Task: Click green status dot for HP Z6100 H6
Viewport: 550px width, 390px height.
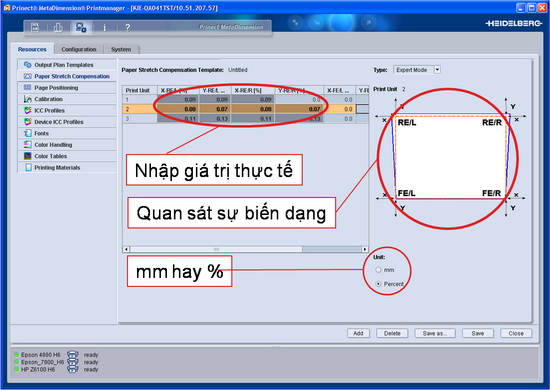Action: point(16,369)
